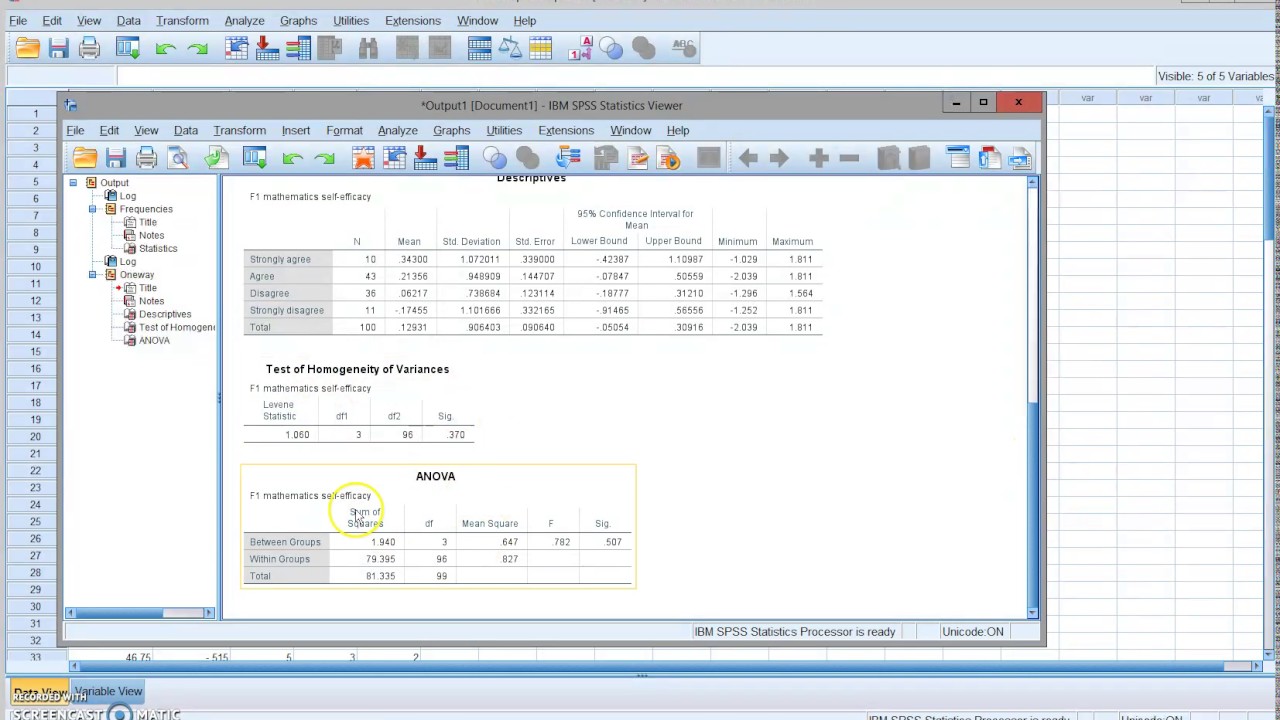This screenshot has width=1280, height=720.
Task: Open Transform menu in Data Editor
Action: [182, 20]
